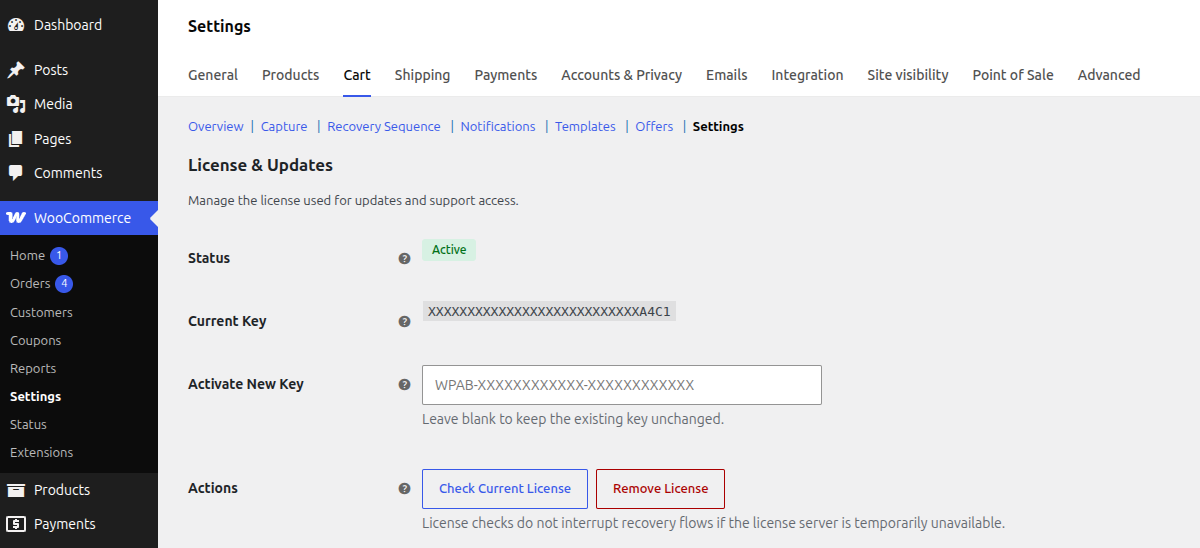
Task: Open the Customers submenu item
Action: [x=41, y=313]
